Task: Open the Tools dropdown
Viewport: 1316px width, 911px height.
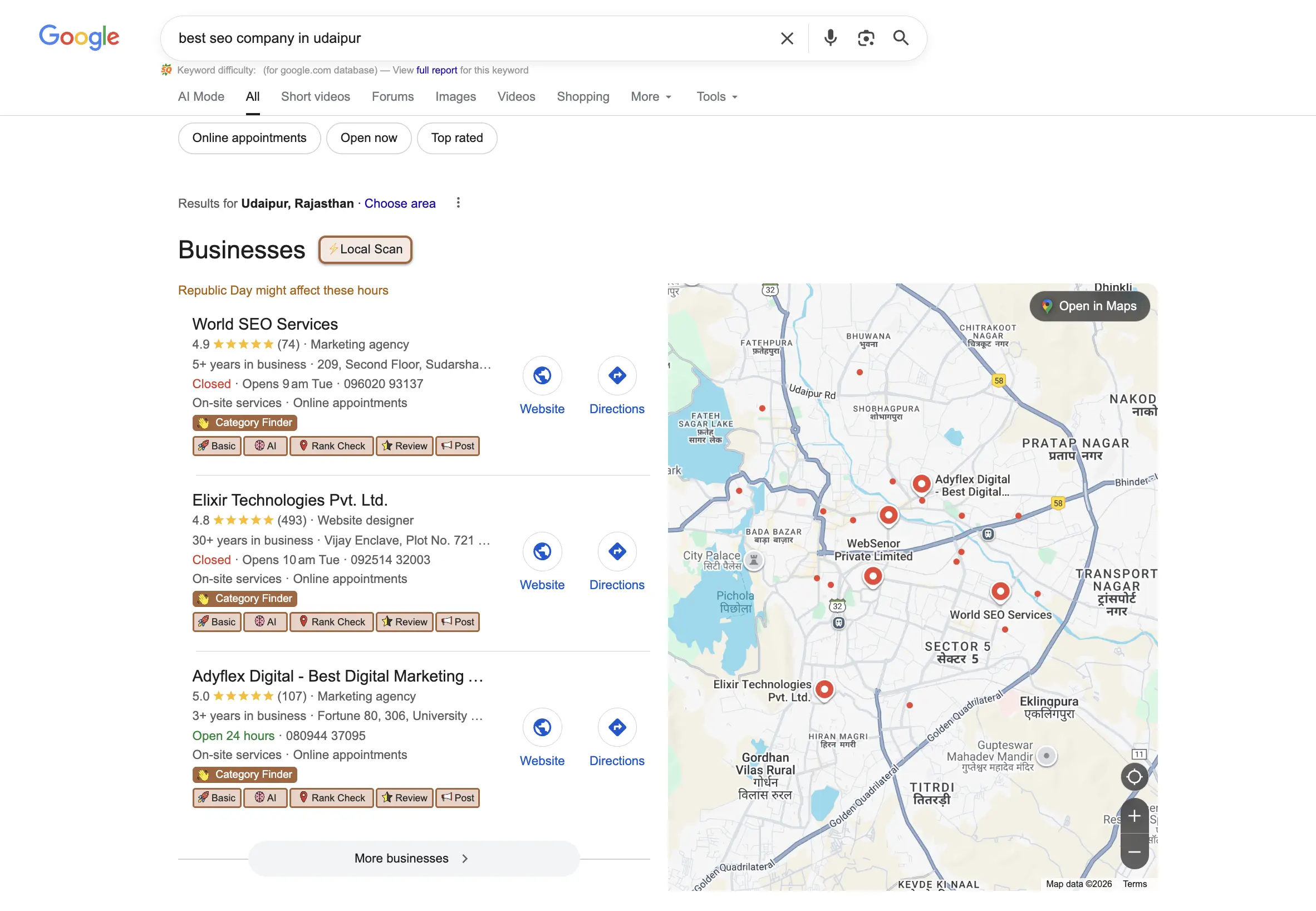Action: click(717, 97)
